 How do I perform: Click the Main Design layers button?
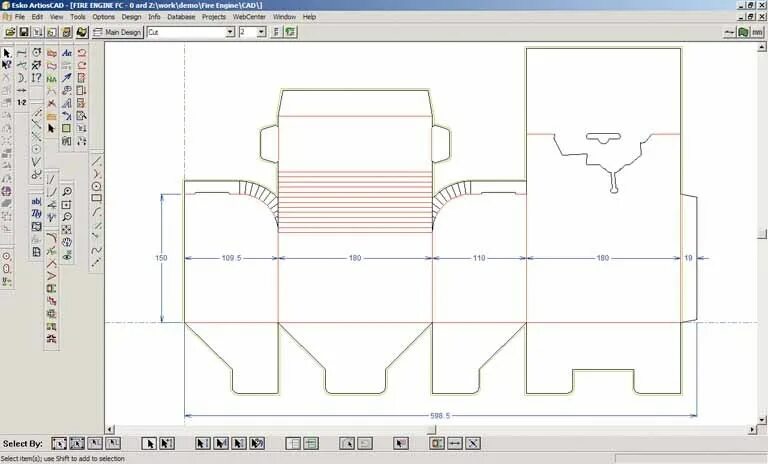tap(118, 32)
